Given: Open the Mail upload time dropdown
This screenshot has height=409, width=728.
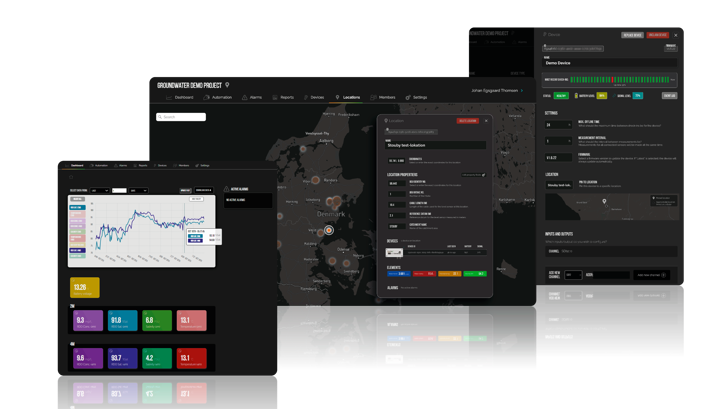Looking at the screenshot, I should (557, 125).
